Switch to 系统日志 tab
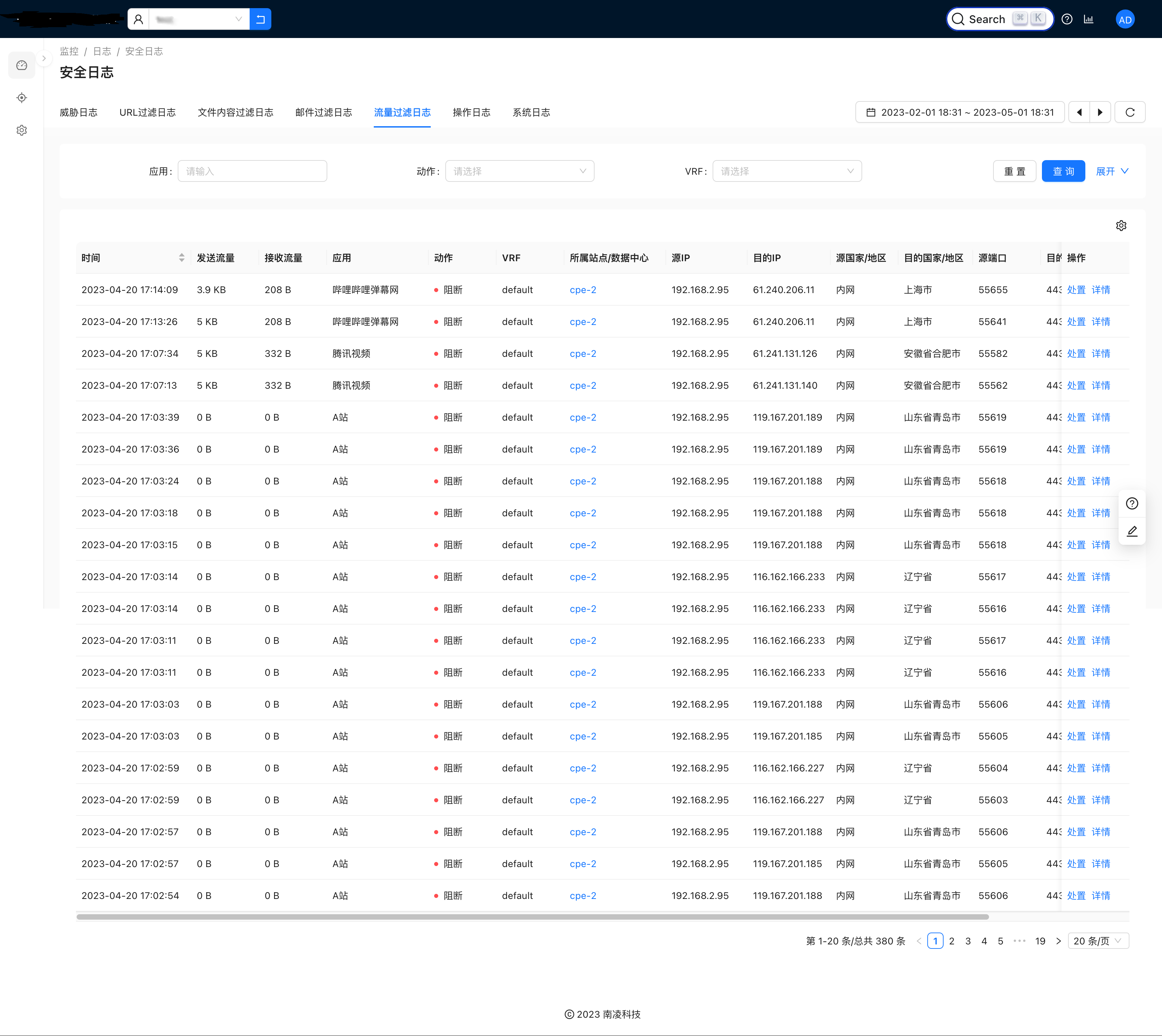This screenshot has height=1036, width=1162. click(531, 113)
